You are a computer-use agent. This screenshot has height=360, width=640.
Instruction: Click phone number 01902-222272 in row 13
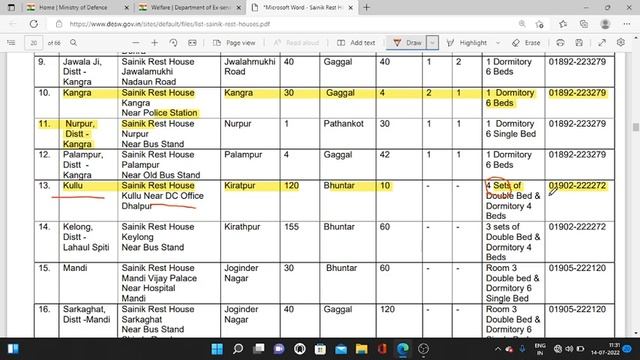[577, 185]
